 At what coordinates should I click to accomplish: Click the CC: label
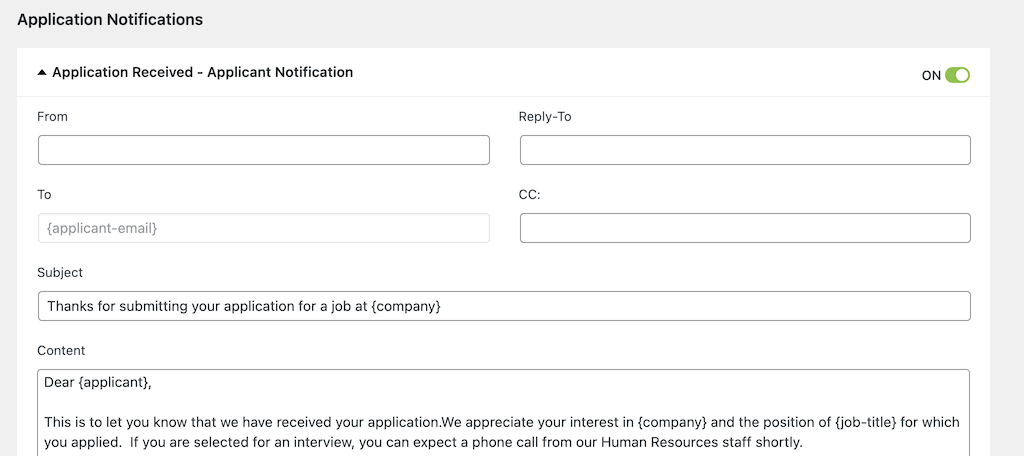530,195
